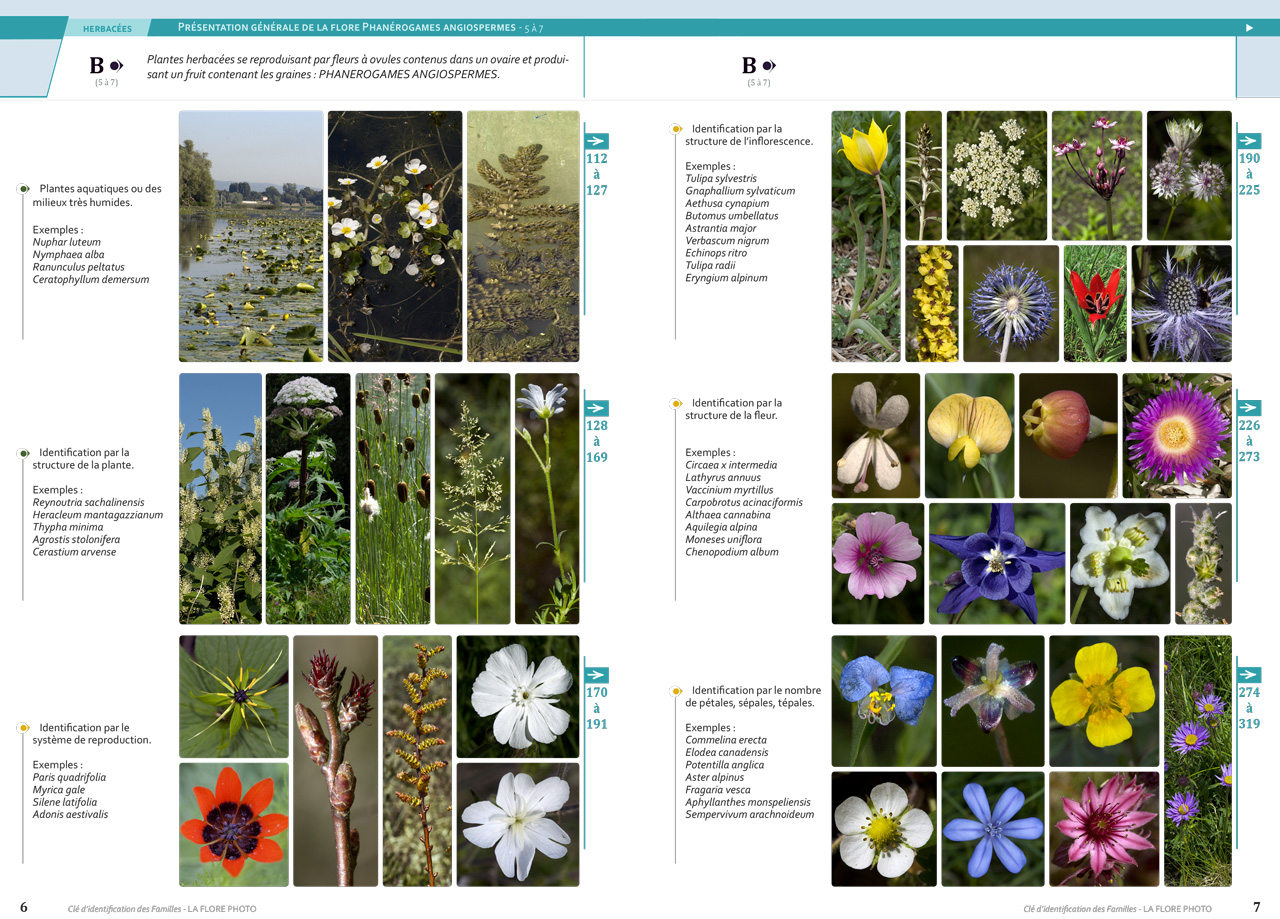Select yellow bullet beside structure de l'inflorescence
Image resolution: width=1280 pixels, height=919 pixels.
pyautogui.click(x=676, y=129)
